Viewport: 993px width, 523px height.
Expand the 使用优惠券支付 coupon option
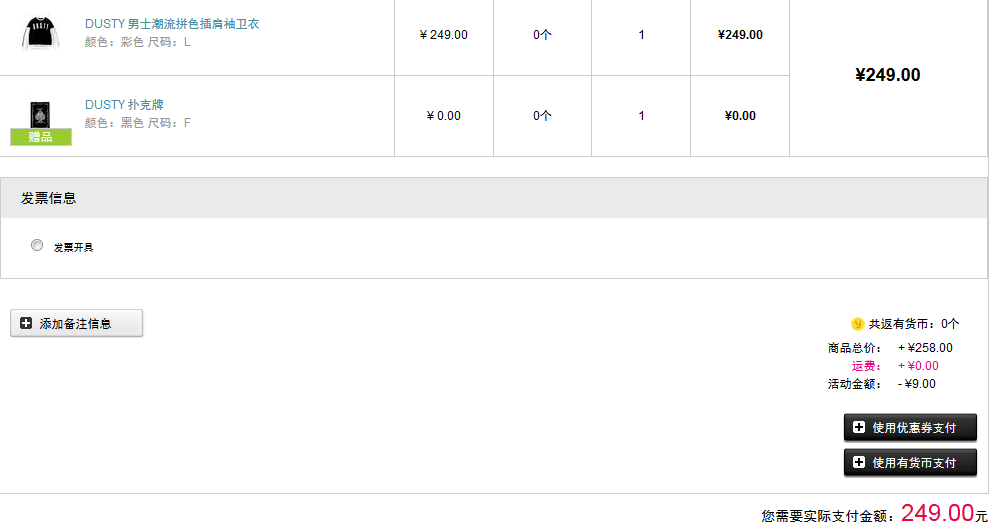click(x=910, y=427)
